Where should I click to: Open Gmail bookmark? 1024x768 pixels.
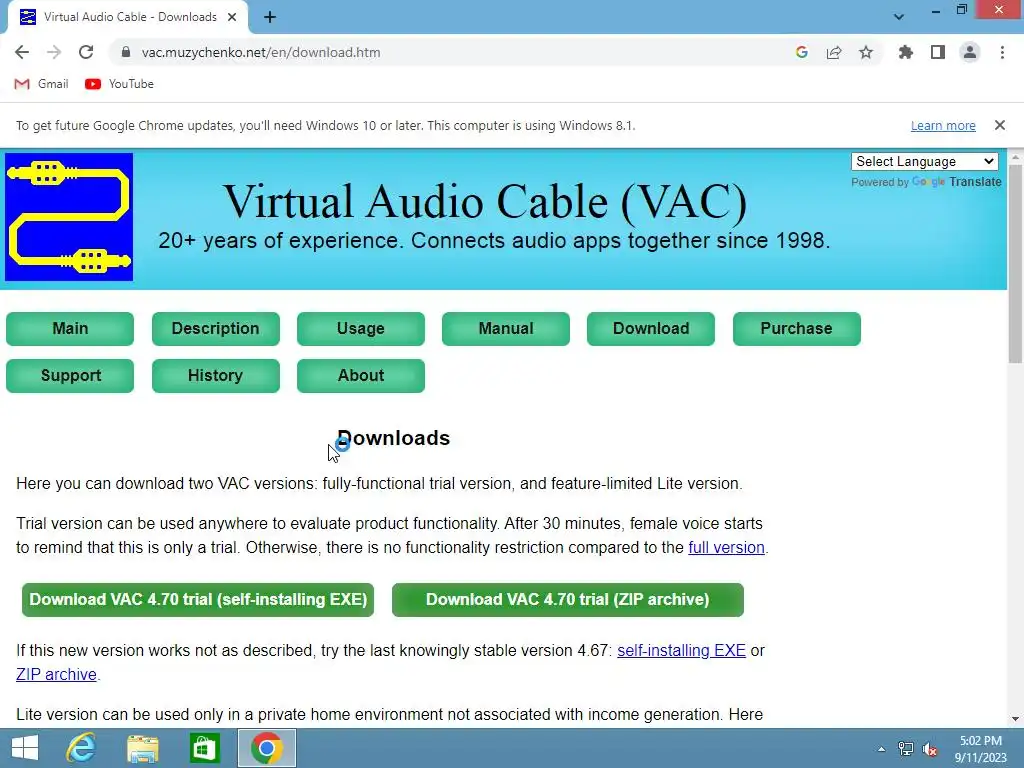click(41, 84)
